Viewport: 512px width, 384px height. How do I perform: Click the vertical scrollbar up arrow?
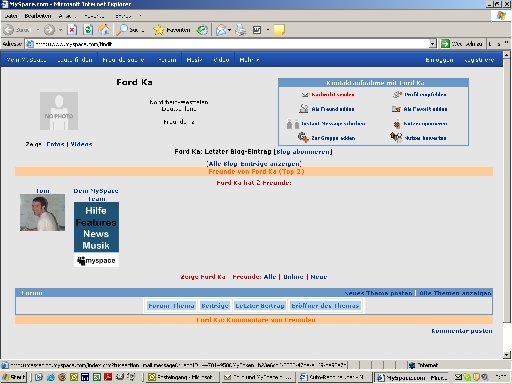pos(507,55)
